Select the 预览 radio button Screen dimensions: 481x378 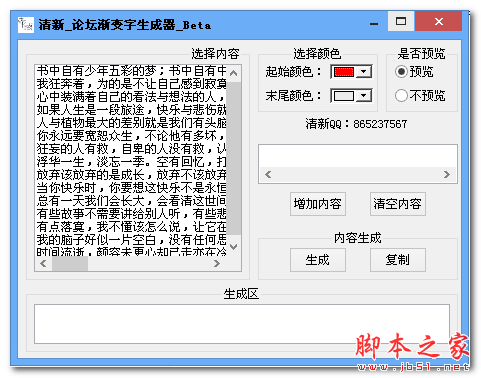[x=414, y=71]
